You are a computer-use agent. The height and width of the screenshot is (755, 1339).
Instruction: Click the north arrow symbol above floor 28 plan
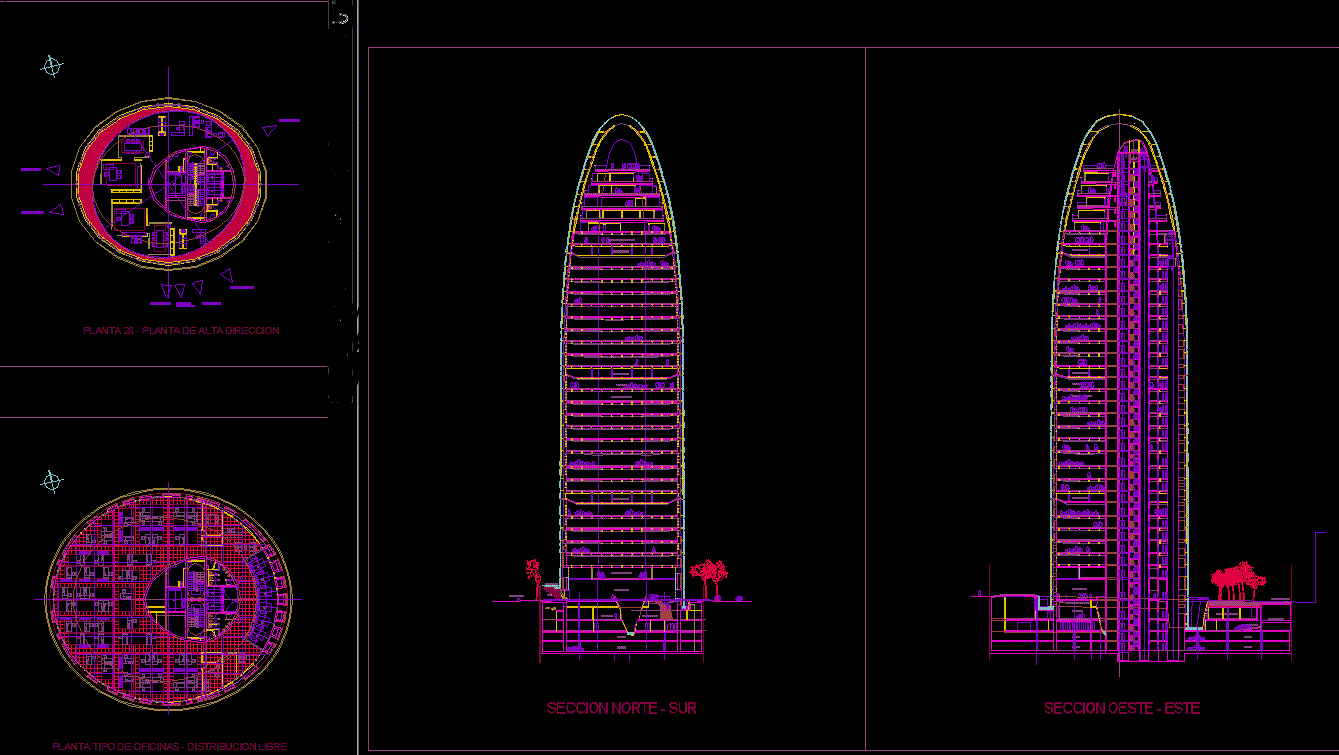pyautogui.click(x=52, y=67)
